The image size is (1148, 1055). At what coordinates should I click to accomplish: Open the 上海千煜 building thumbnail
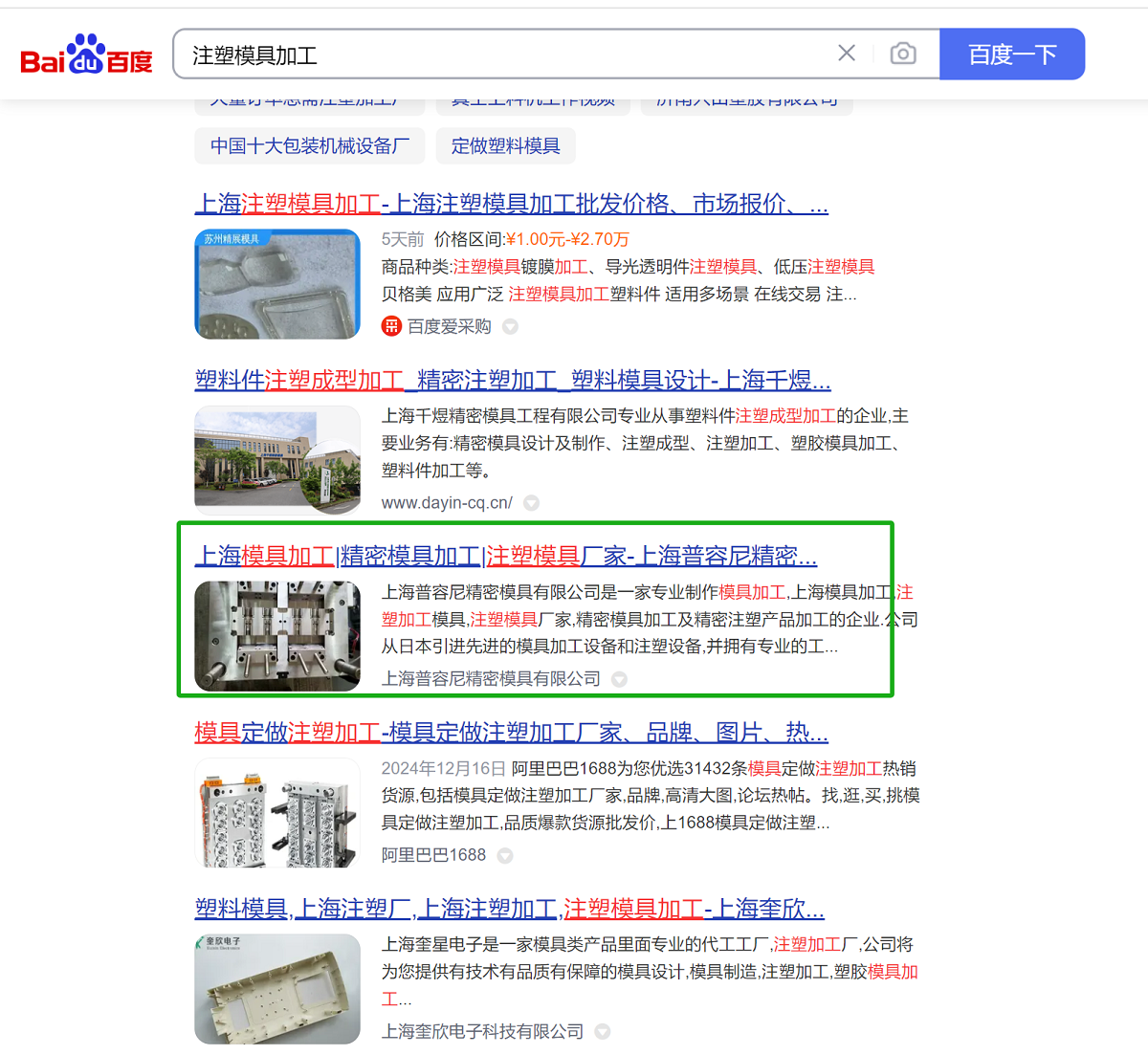(x=277, y=460)
